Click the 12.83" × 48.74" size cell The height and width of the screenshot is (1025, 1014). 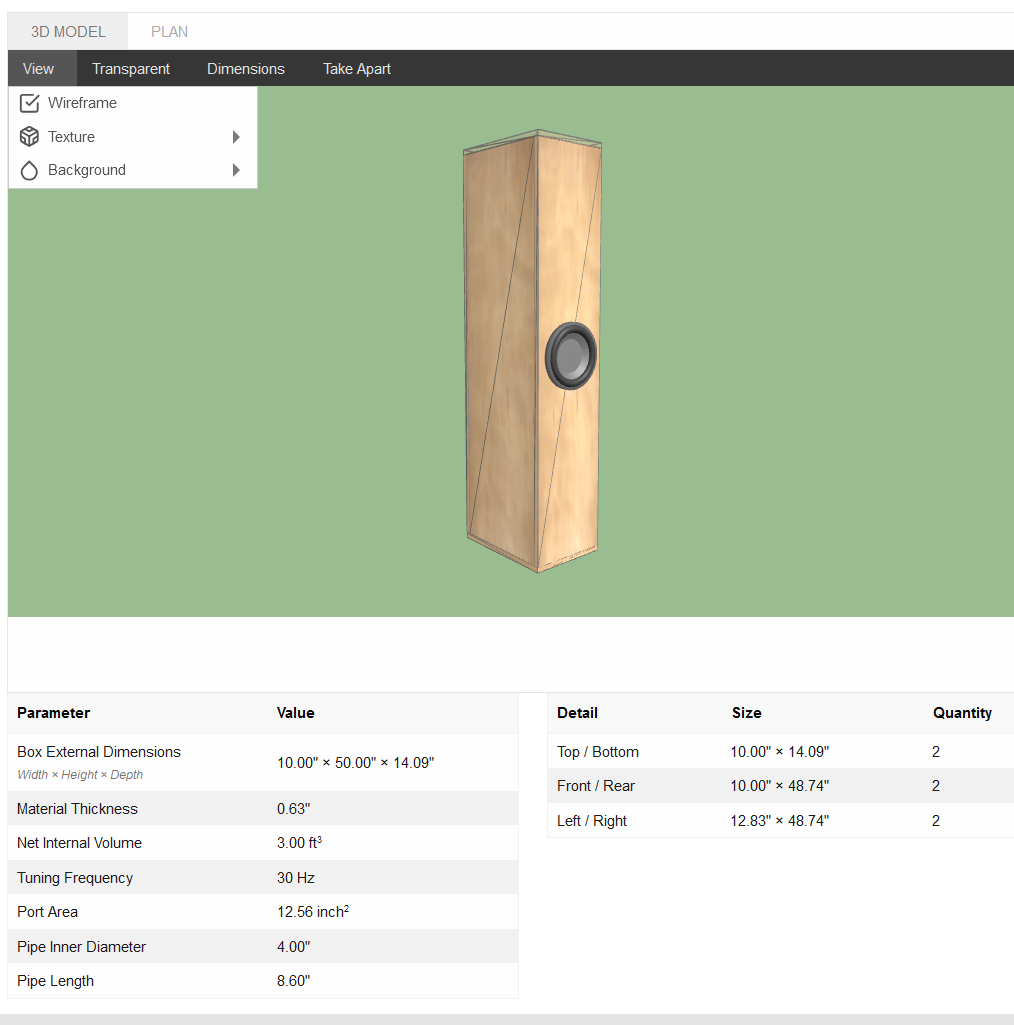[x=779, y=820]
